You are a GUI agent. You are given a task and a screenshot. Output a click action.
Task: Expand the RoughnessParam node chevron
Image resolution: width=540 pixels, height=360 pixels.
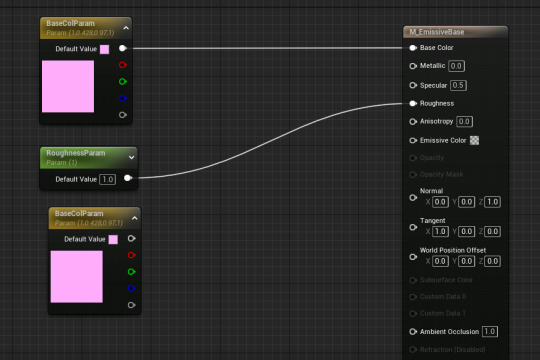[131, 157]
